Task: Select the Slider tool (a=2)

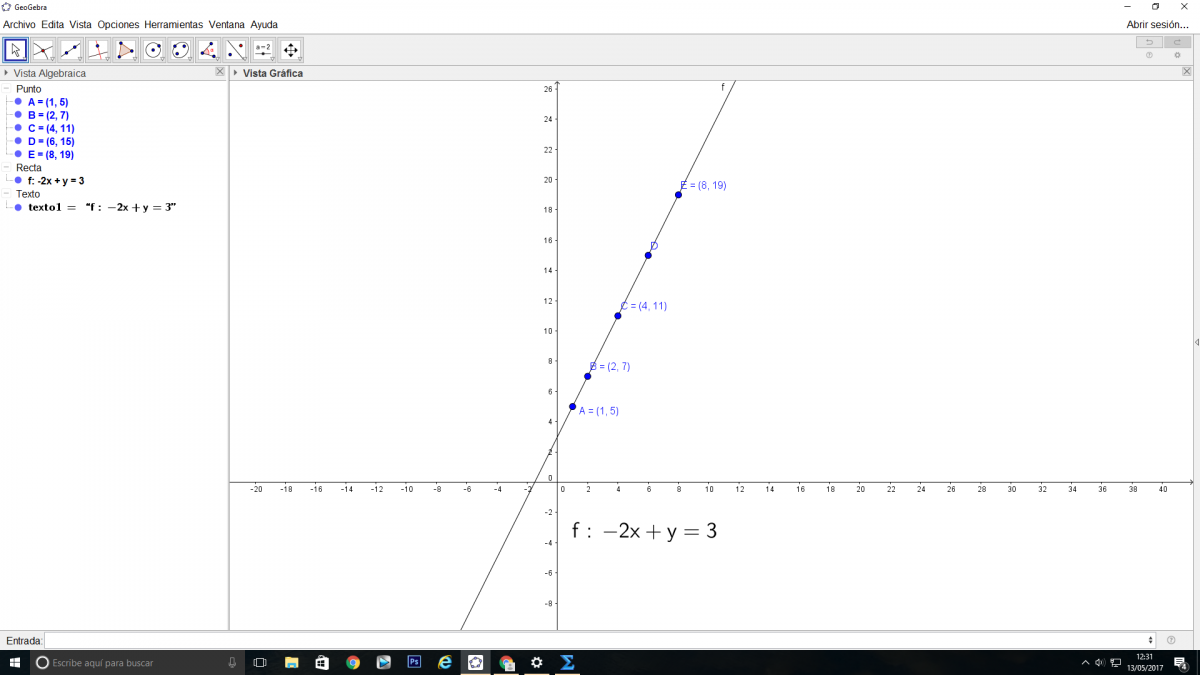Action: (263, 50)
